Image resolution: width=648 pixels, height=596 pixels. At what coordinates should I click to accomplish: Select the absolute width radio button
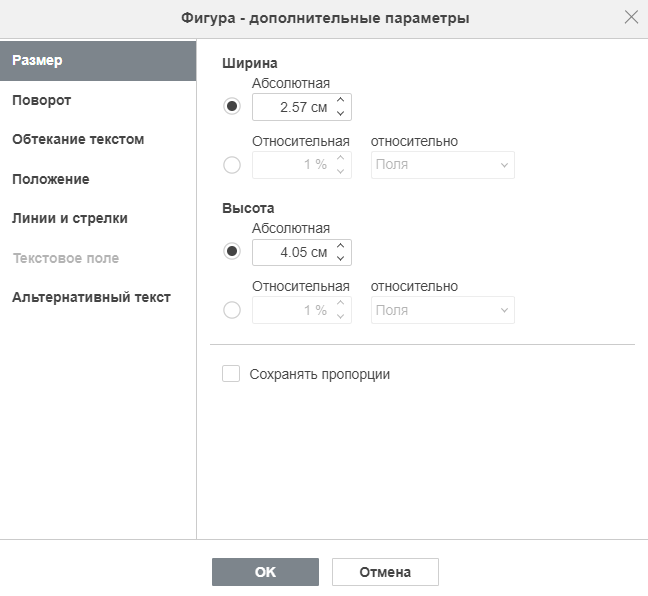point(232,106)
